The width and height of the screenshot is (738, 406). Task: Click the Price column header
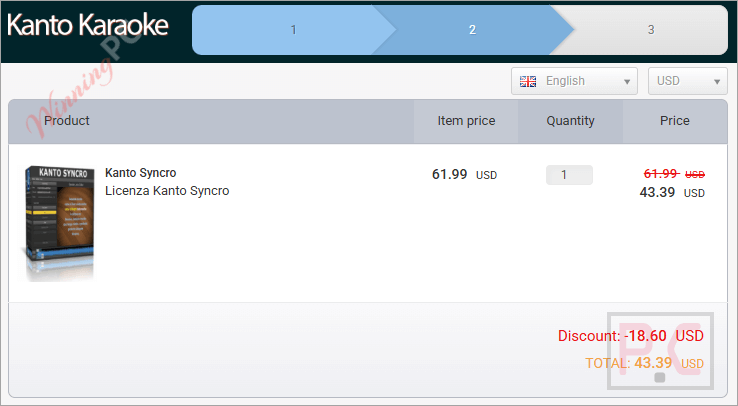coord(674,121)
